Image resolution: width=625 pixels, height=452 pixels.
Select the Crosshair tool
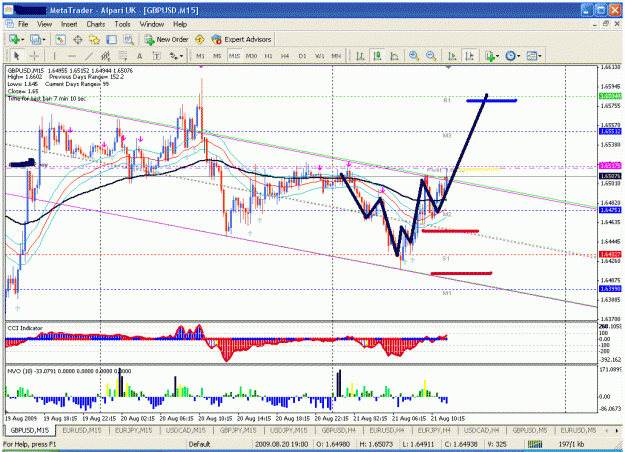click(34, 56)
